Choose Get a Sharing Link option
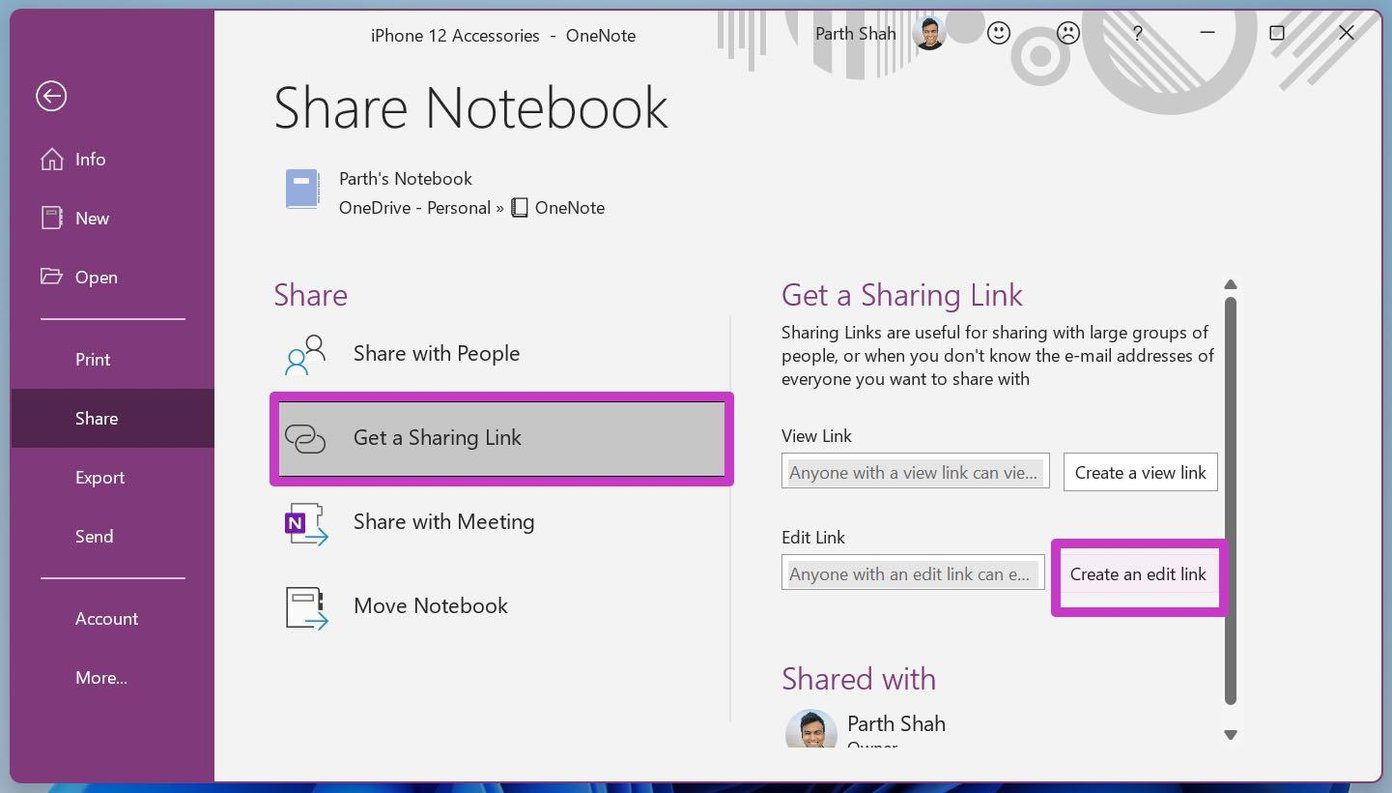1392x793 pixels. click(x=501, y=438)
